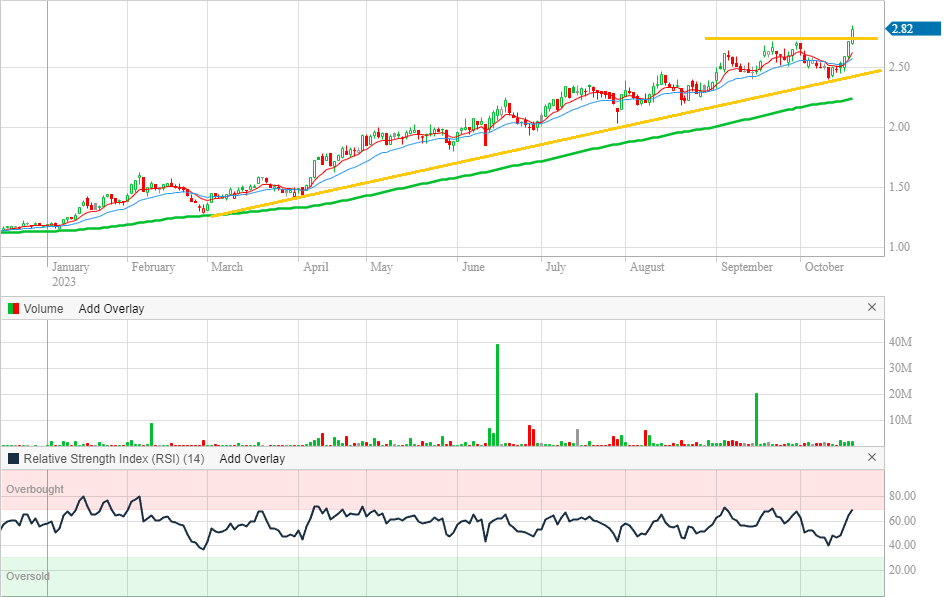Image resolution: width=945 pixels, height=597 pixels.
Task: Click the June label on date axis
Action: (x=473, y=267)
